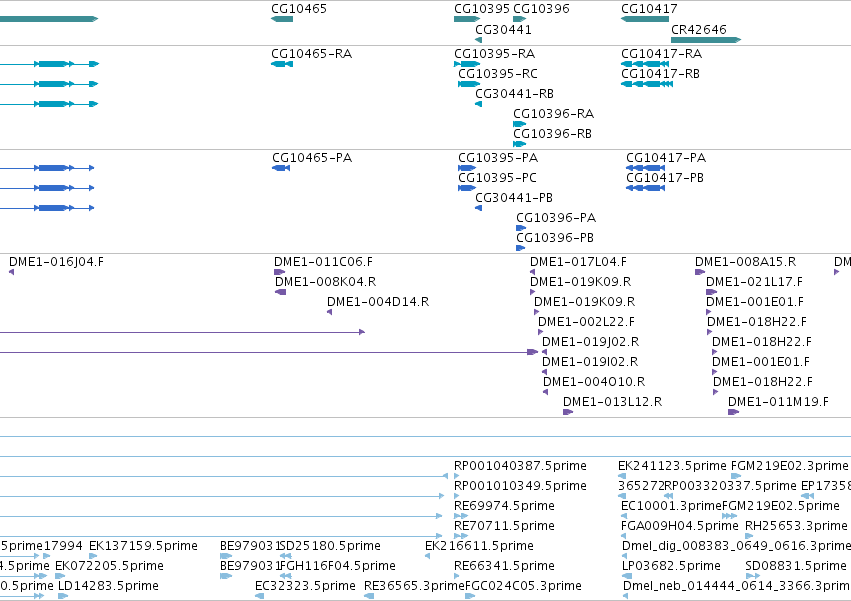The height and width of the screenshot is (601, 851).
Task: Select clone end DME1-013L12.R
Action: pyautogui.click(x=612, y=403)
